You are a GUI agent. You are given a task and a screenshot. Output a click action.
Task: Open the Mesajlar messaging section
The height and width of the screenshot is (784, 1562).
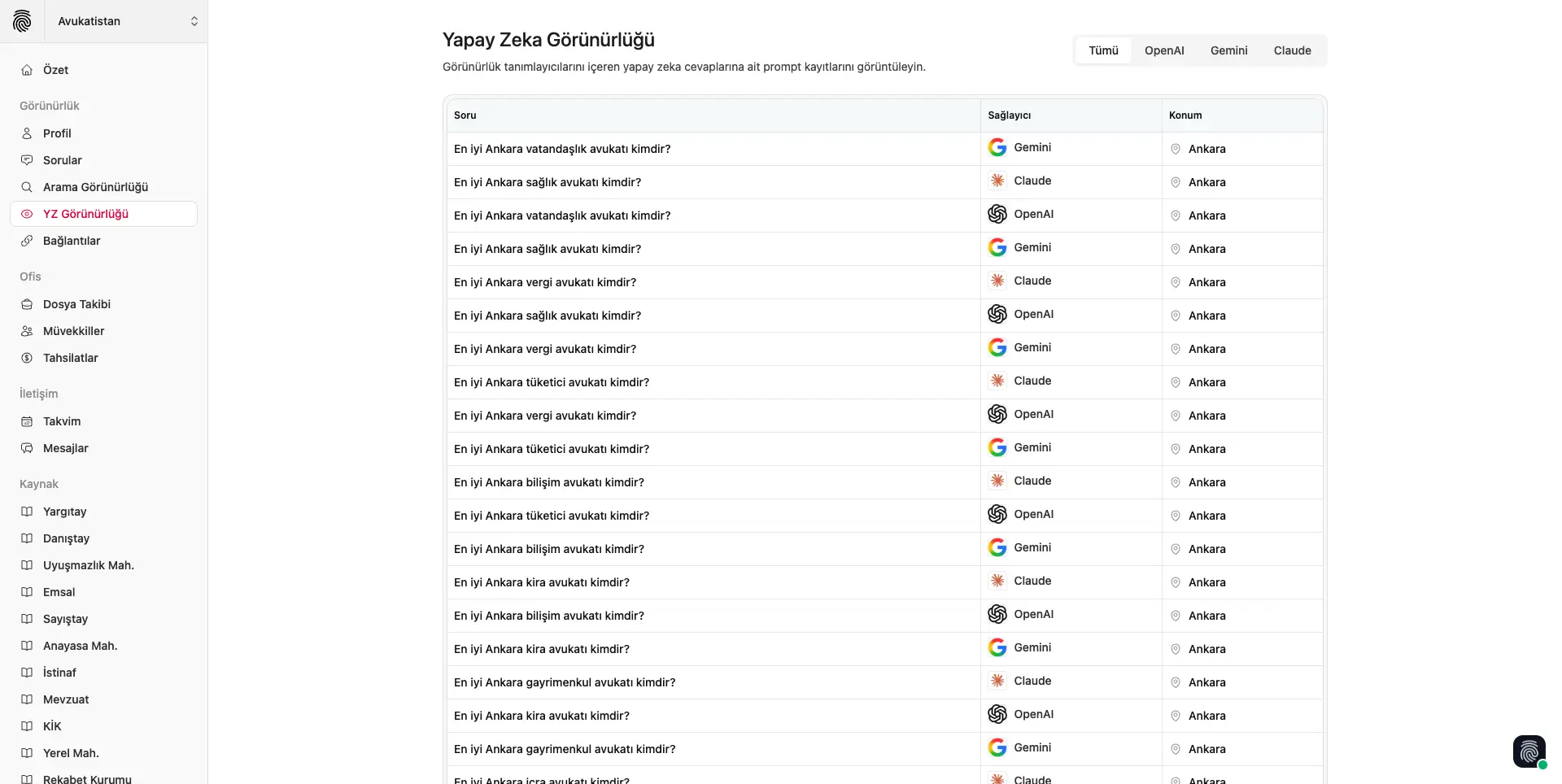[x=64, y=448]
